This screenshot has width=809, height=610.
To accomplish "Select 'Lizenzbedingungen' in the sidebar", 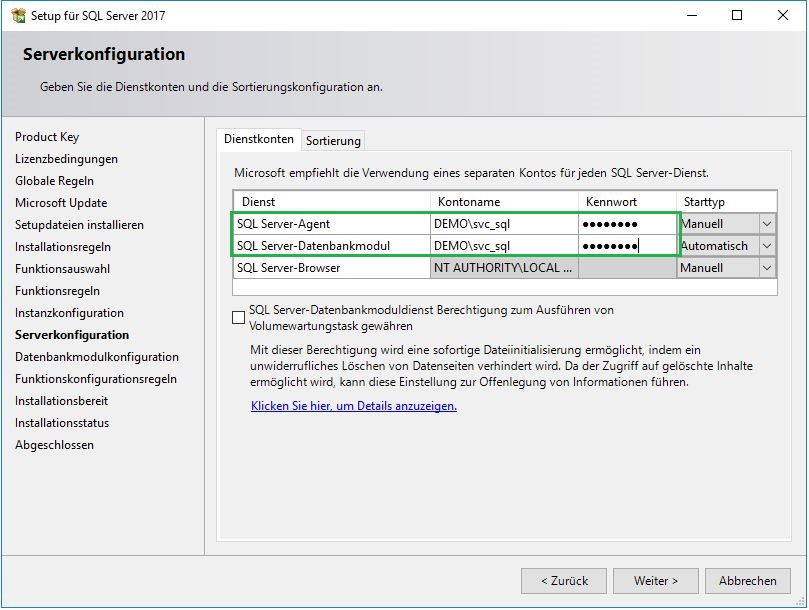I will [x=66, y=159].
